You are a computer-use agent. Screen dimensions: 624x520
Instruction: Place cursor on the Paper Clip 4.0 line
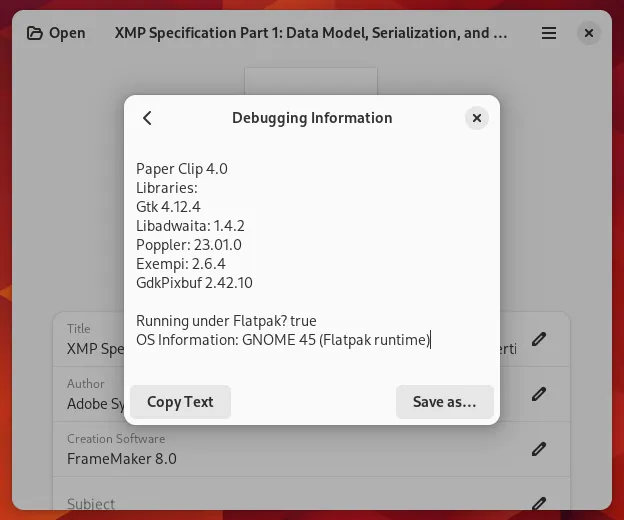(x=182, y=169)
